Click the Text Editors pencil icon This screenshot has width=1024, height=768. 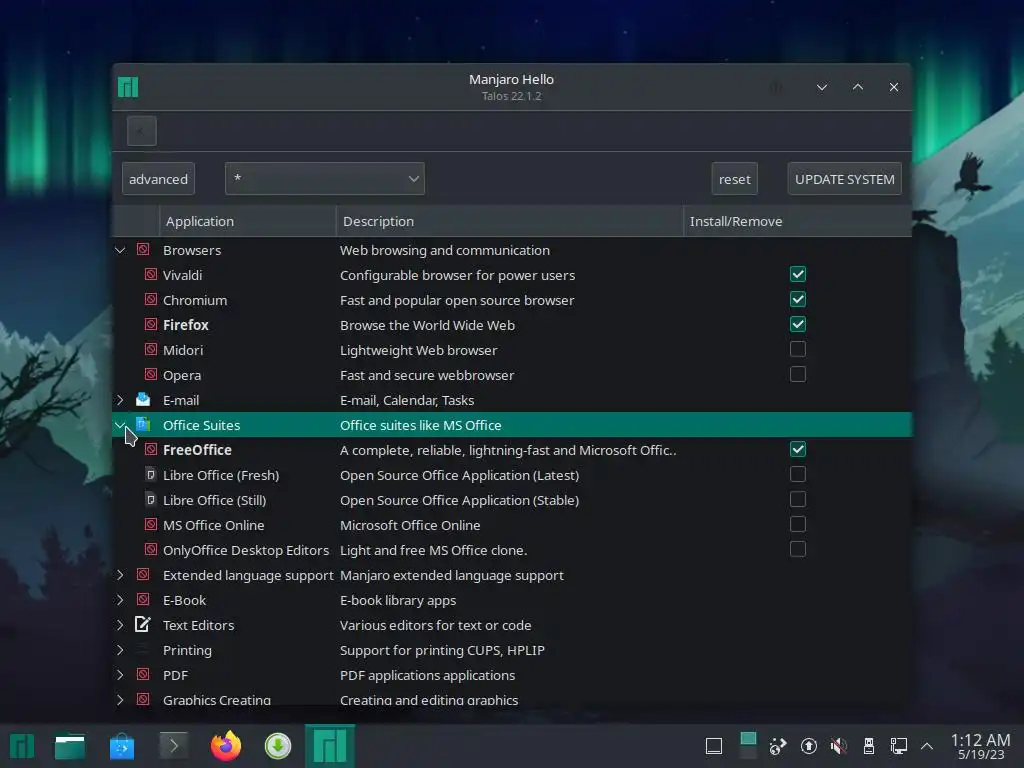pyautogui.click(x=143, y=624)
